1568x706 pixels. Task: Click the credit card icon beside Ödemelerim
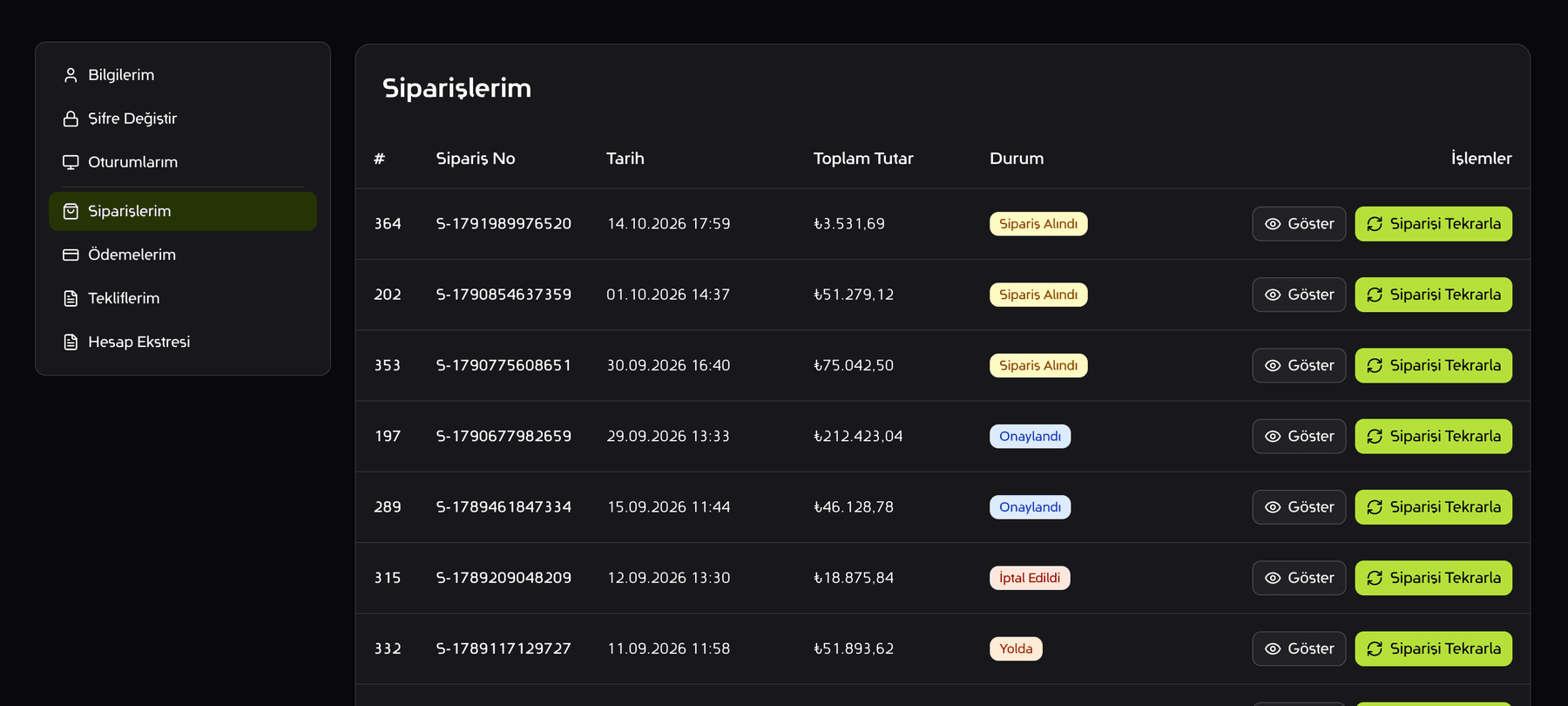71,255
